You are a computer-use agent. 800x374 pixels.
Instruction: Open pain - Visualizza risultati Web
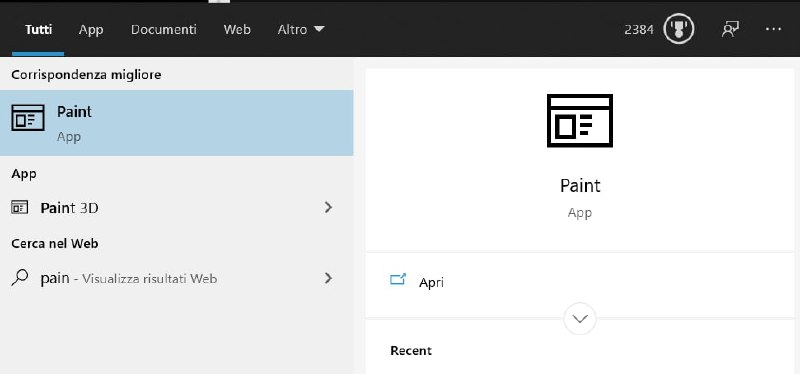click(x=177, y=279)
